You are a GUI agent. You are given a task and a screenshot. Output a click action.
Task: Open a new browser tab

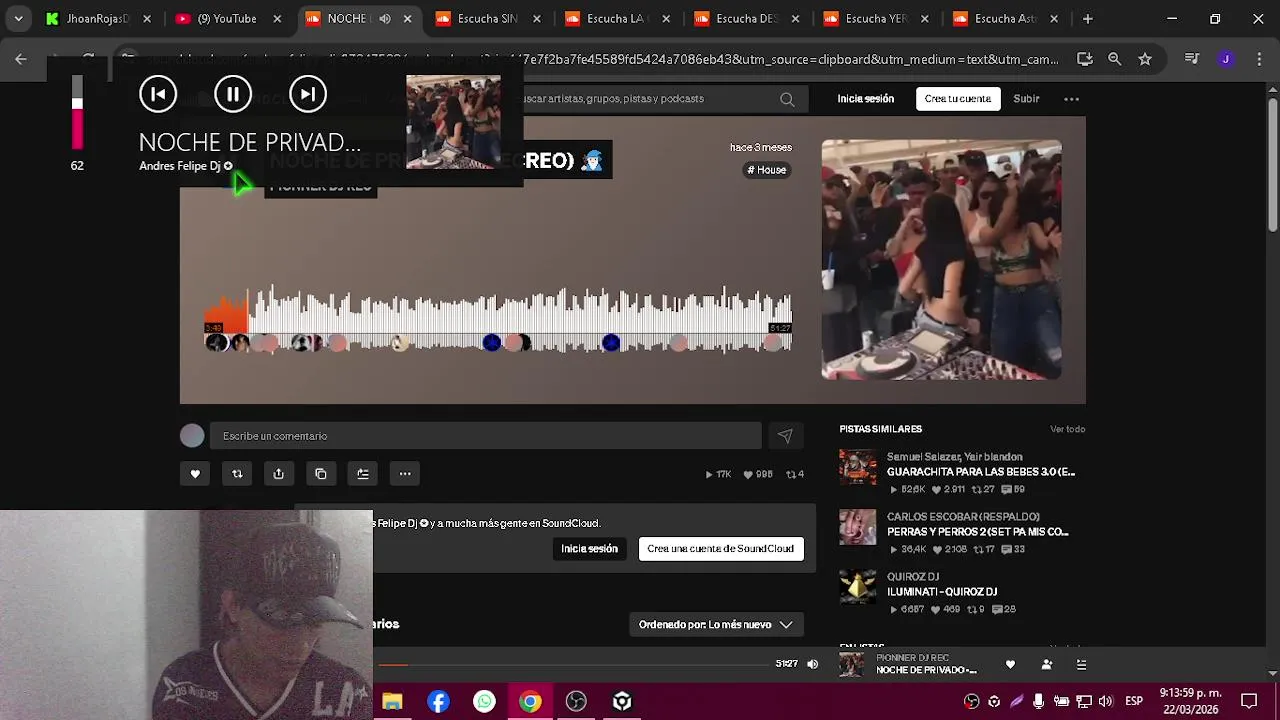(1087, 18)
